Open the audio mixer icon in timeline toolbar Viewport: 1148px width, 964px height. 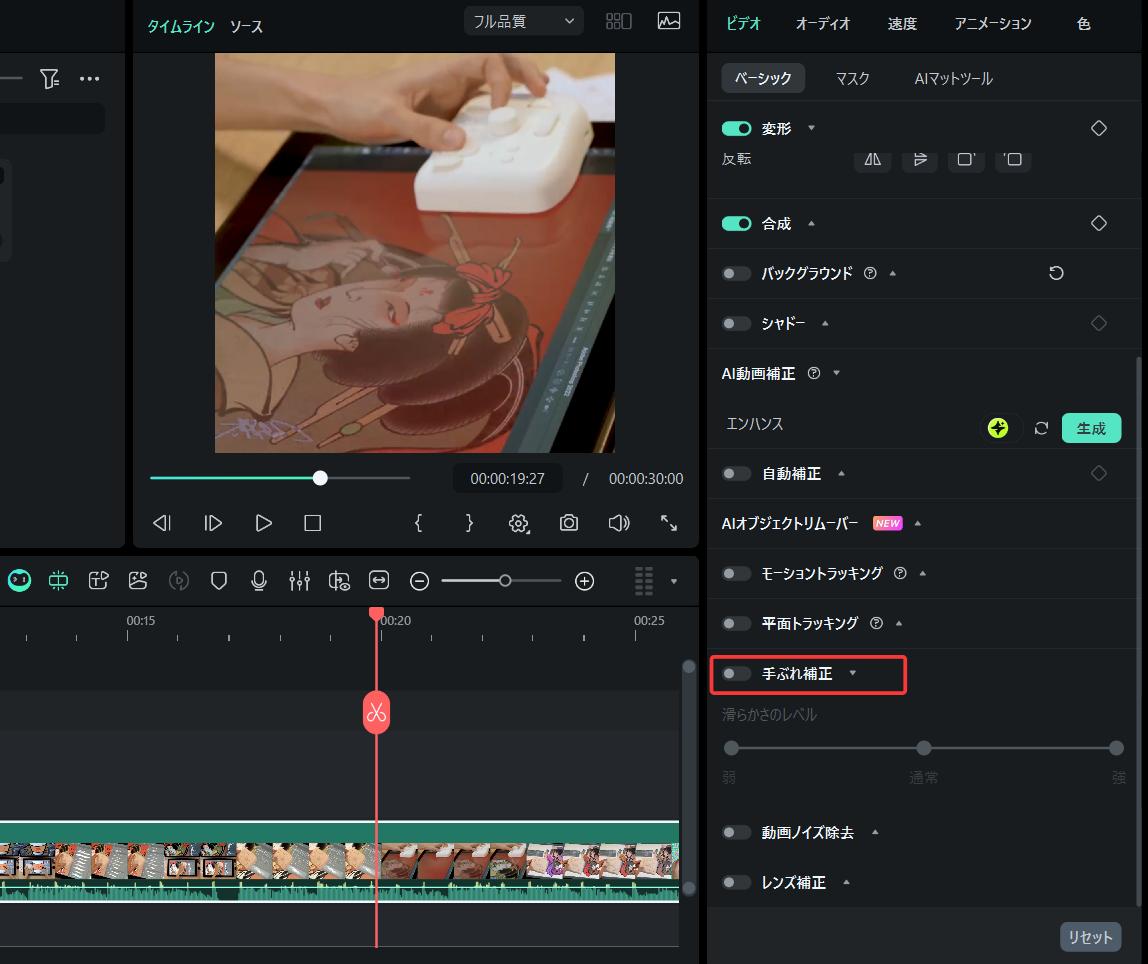pyautogui.click(x=299, y=581)
